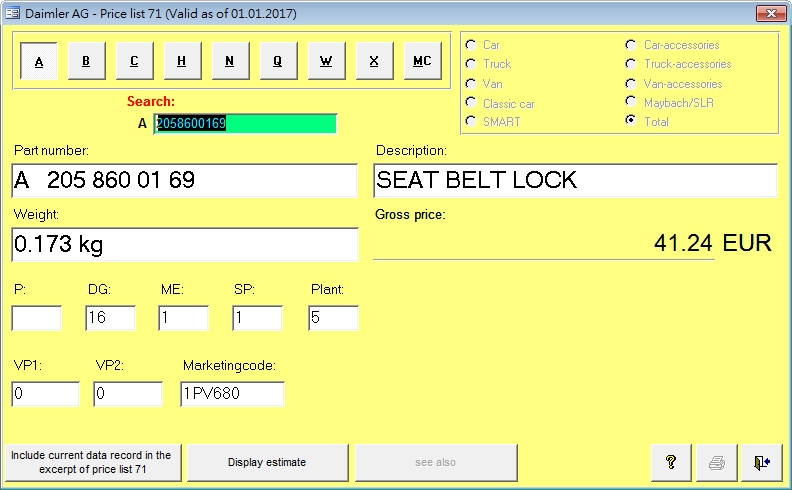
Task: Click the Gross price label
Action: [x=410, y=215]
